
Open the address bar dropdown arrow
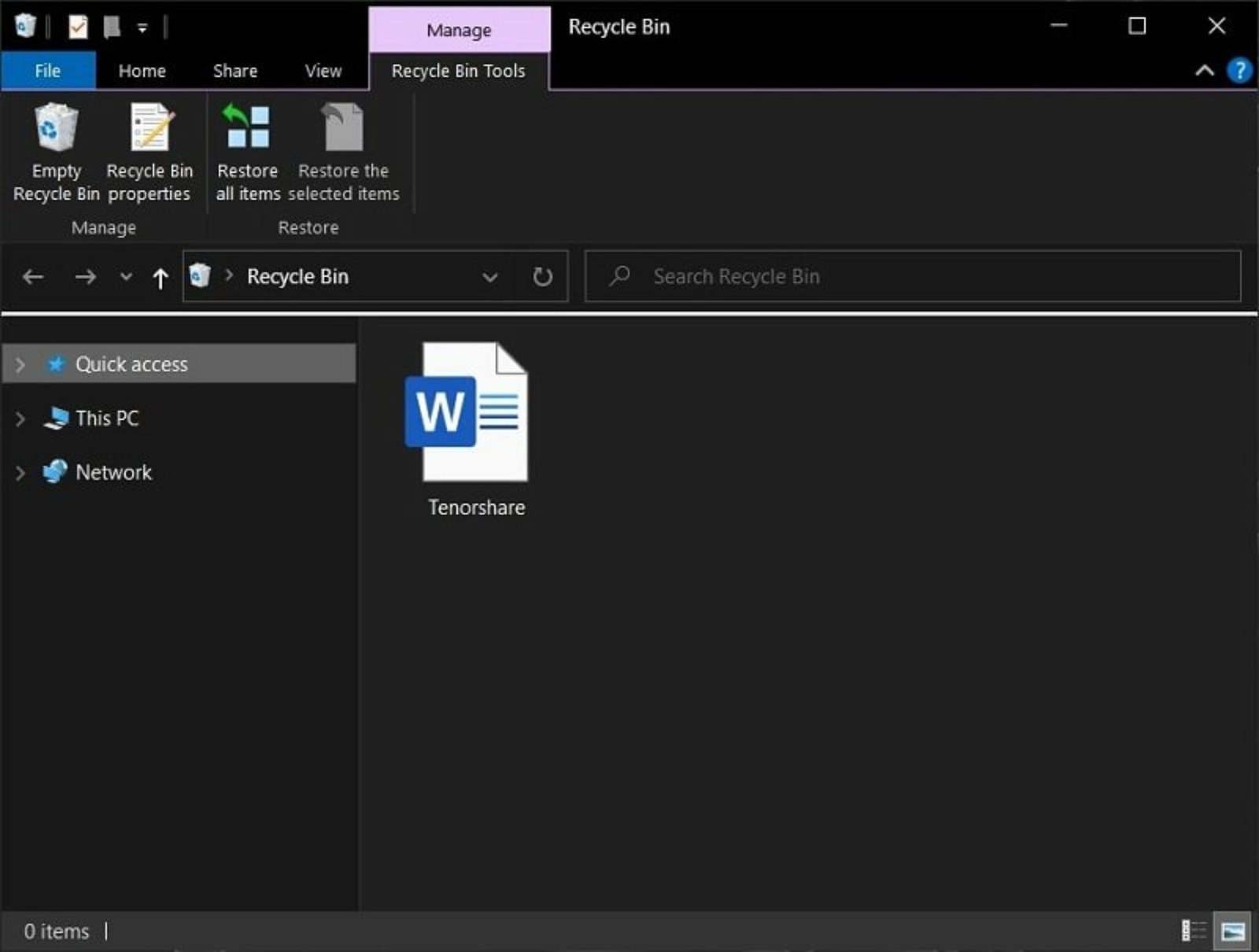(x=490, y=277)
